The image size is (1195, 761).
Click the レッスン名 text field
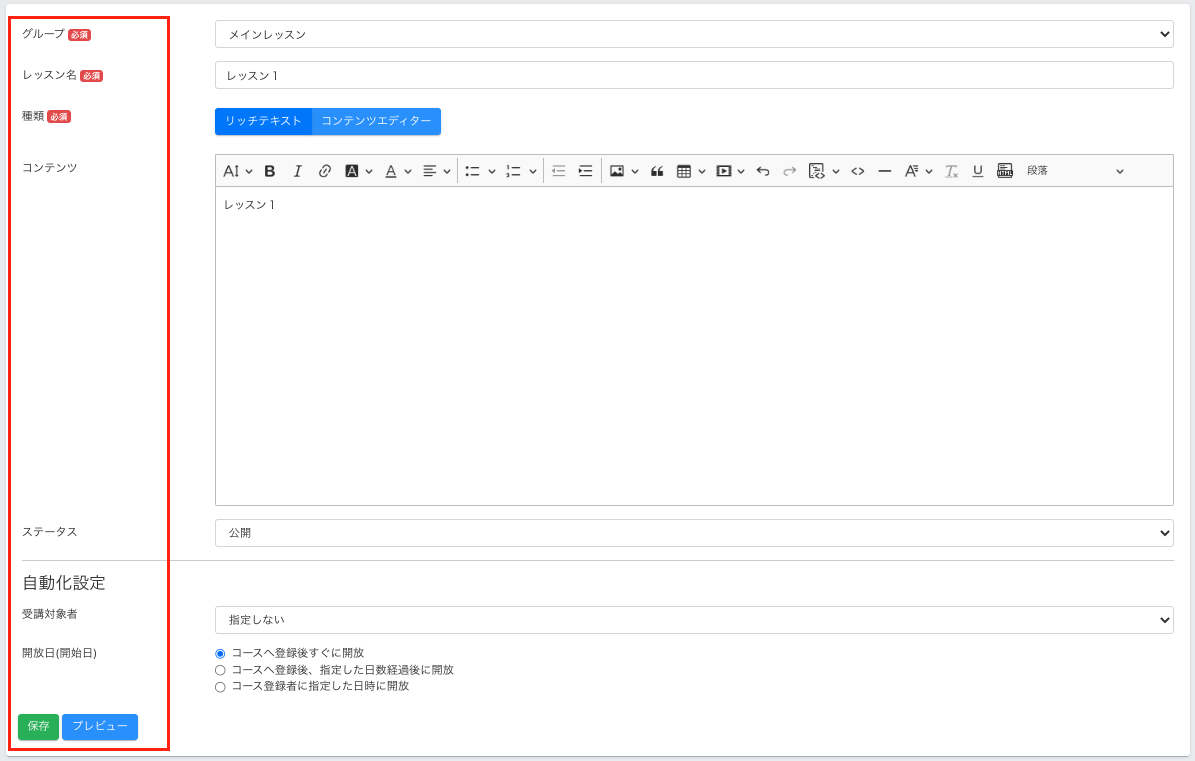(693, 75)
